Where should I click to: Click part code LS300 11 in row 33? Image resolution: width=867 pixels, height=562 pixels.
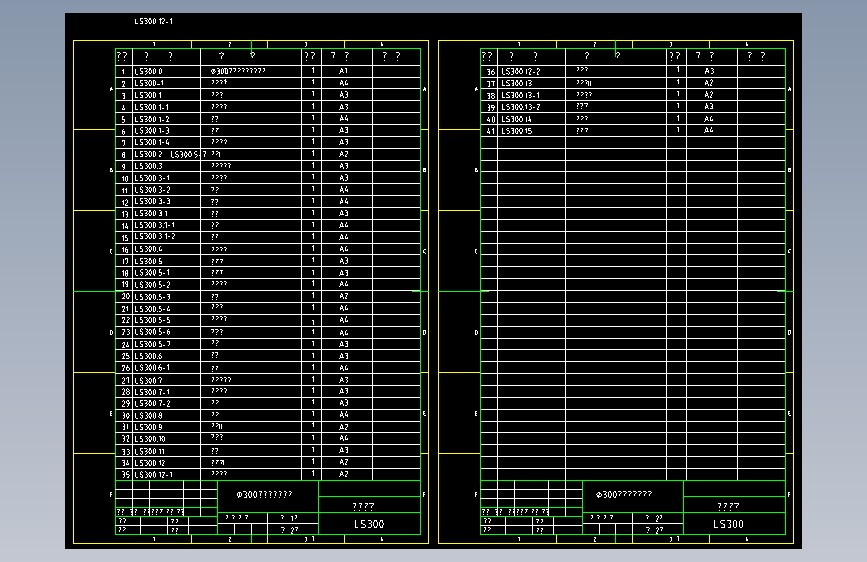[x=150, y=451]
